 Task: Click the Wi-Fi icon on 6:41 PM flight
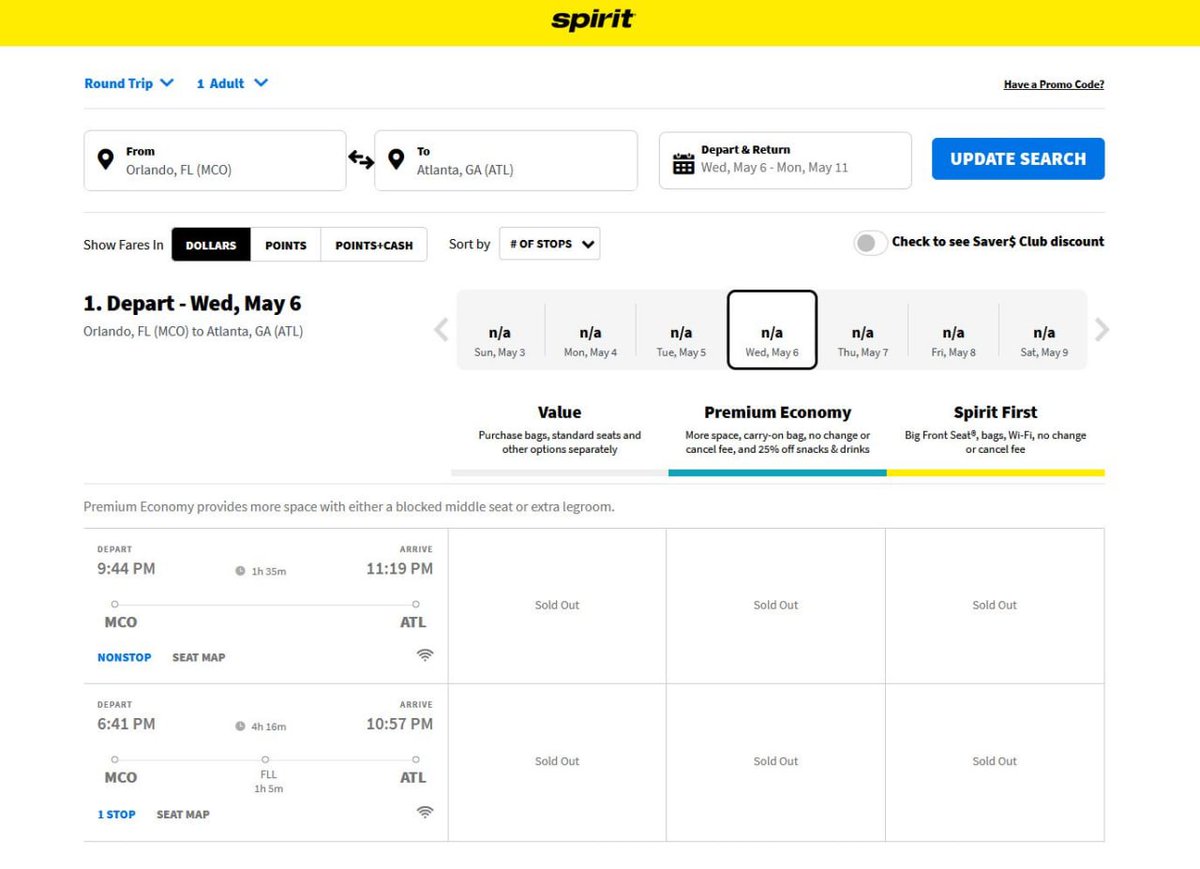425,812
